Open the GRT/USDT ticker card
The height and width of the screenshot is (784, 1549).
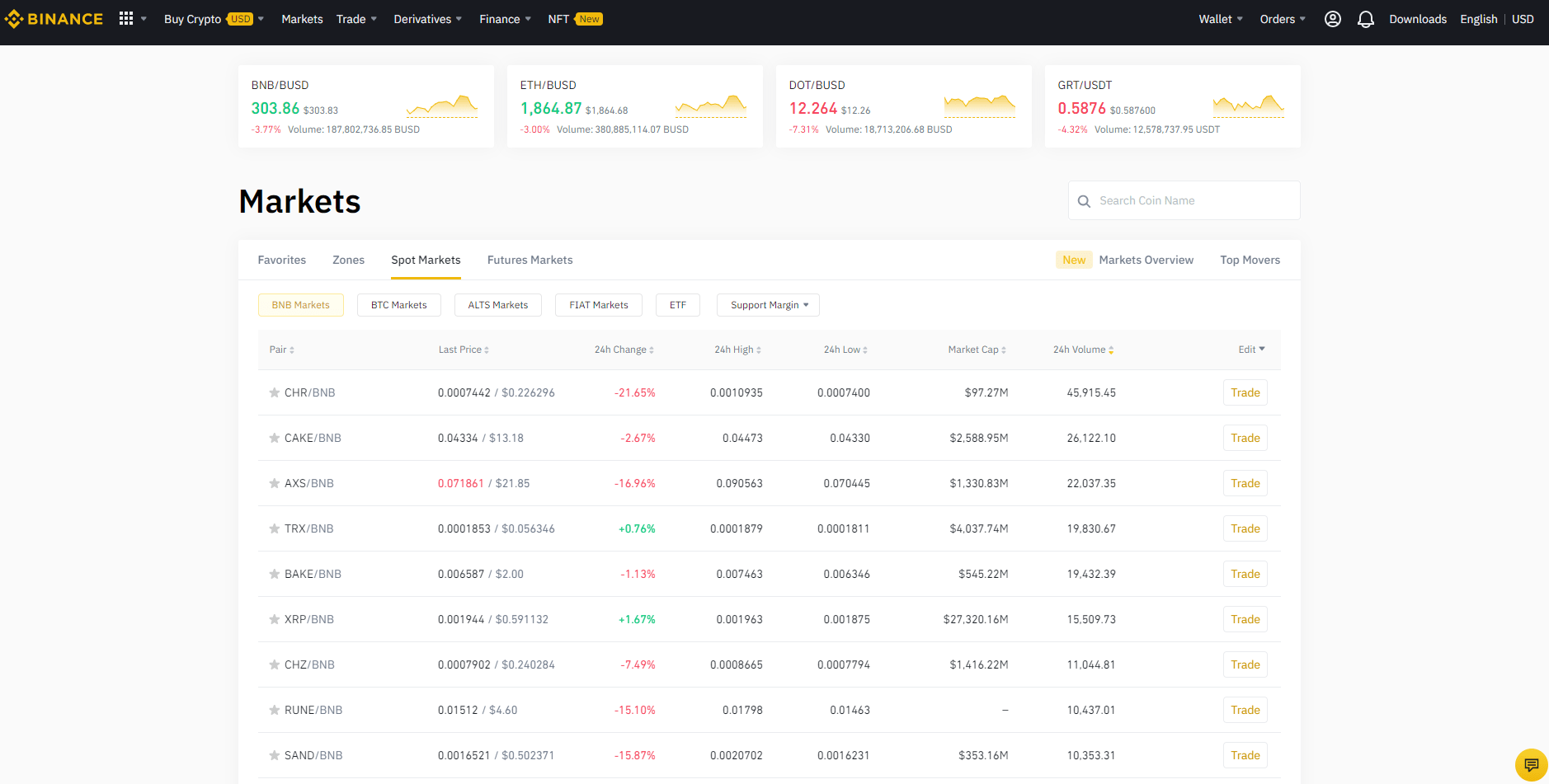(1173, 106)
